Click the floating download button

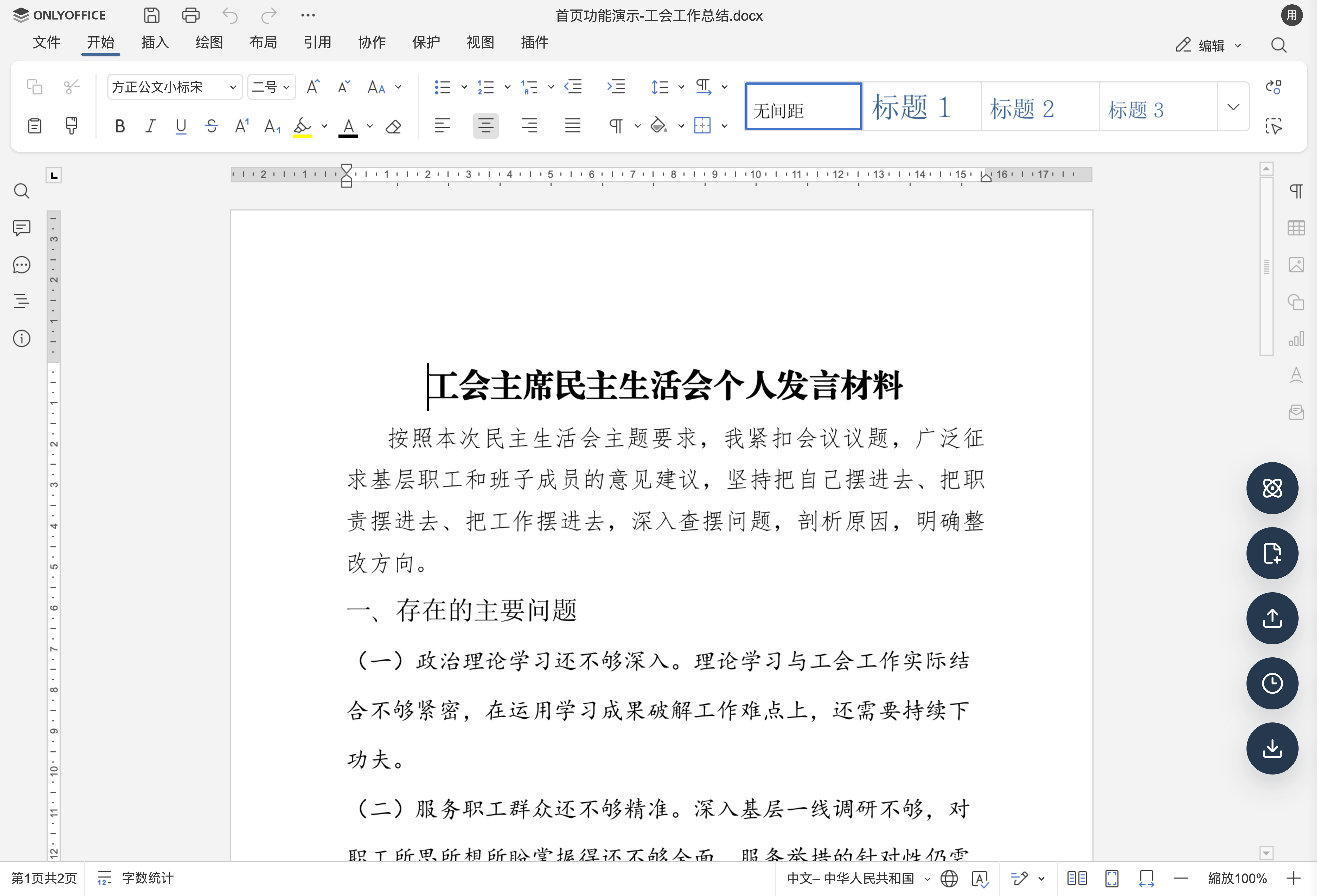(1272, 749)
